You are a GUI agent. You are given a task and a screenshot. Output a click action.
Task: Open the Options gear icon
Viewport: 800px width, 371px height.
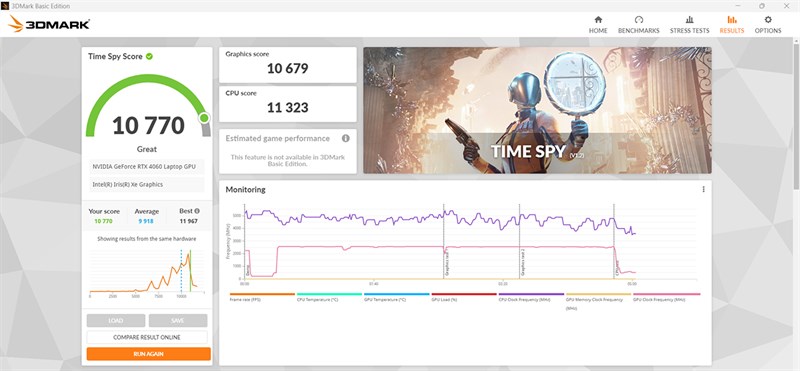[768, 19]
